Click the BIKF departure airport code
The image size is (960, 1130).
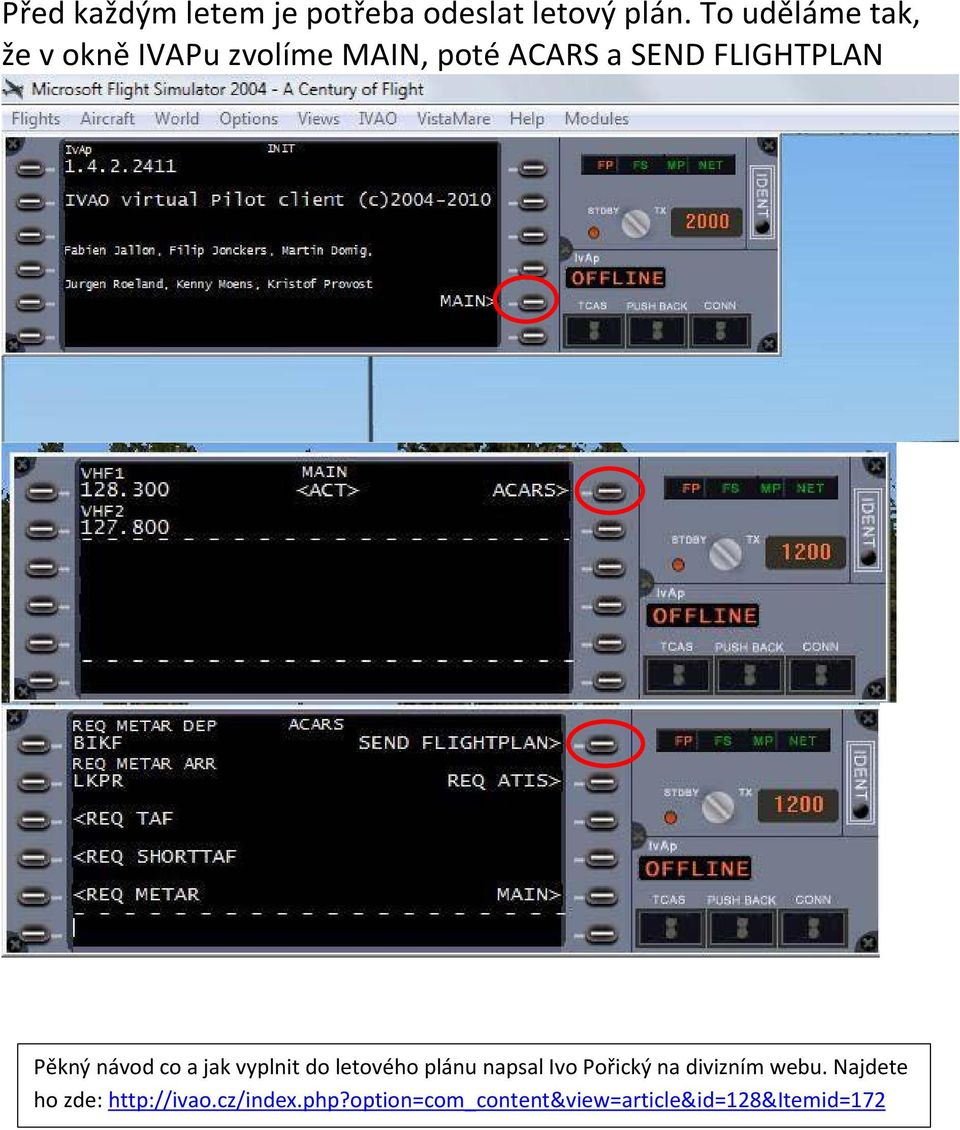pos(97,743)
